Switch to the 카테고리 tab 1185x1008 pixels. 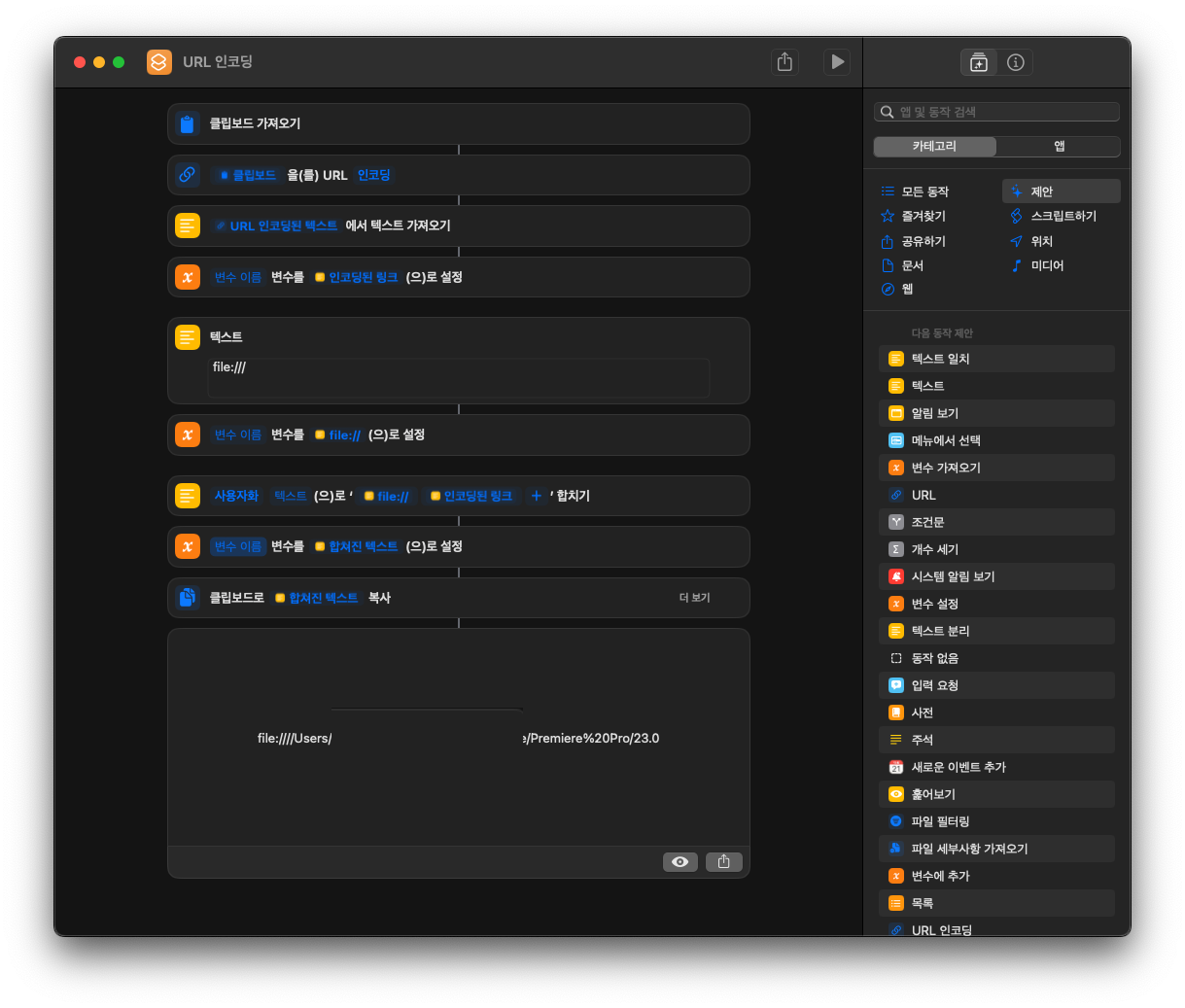coord(934,146)
